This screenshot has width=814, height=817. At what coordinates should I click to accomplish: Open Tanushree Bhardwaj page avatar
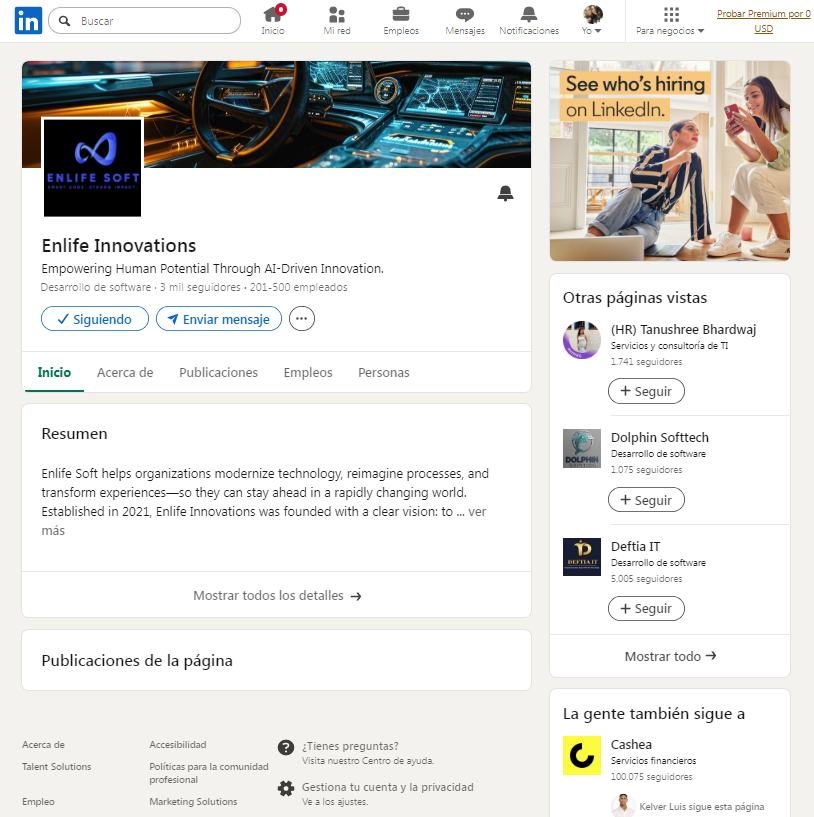[582, 340]
